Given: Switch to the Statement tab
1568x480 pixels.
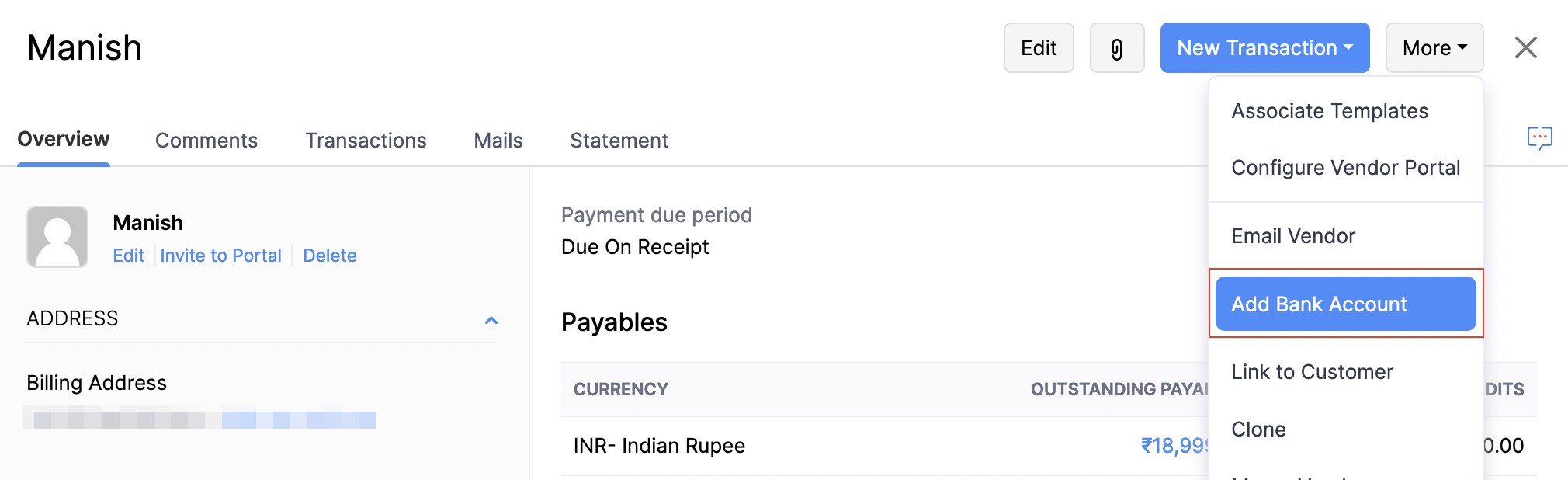Looking at the screenshot, I should click(619, 140).
